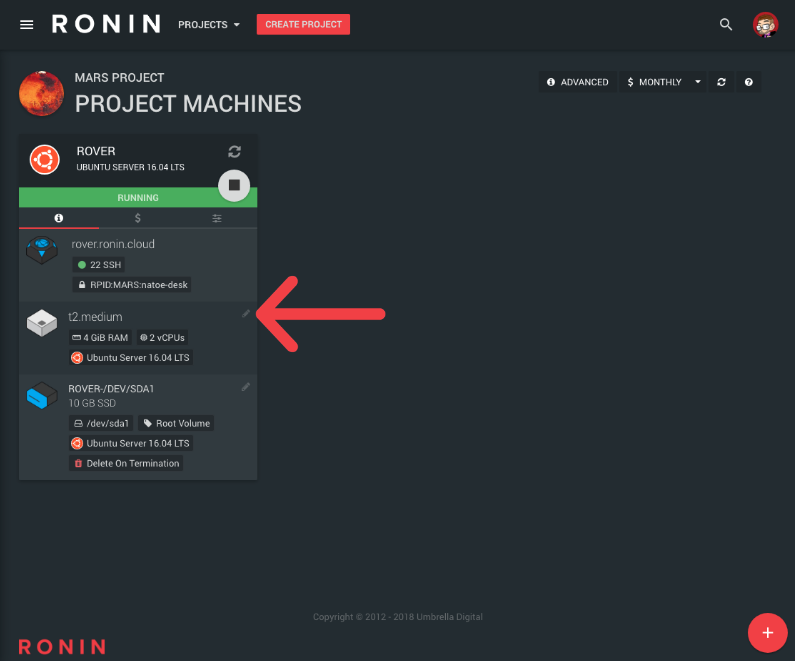
Task: Click the red RONIN footer logo
Action: click(x=62, y=647)
